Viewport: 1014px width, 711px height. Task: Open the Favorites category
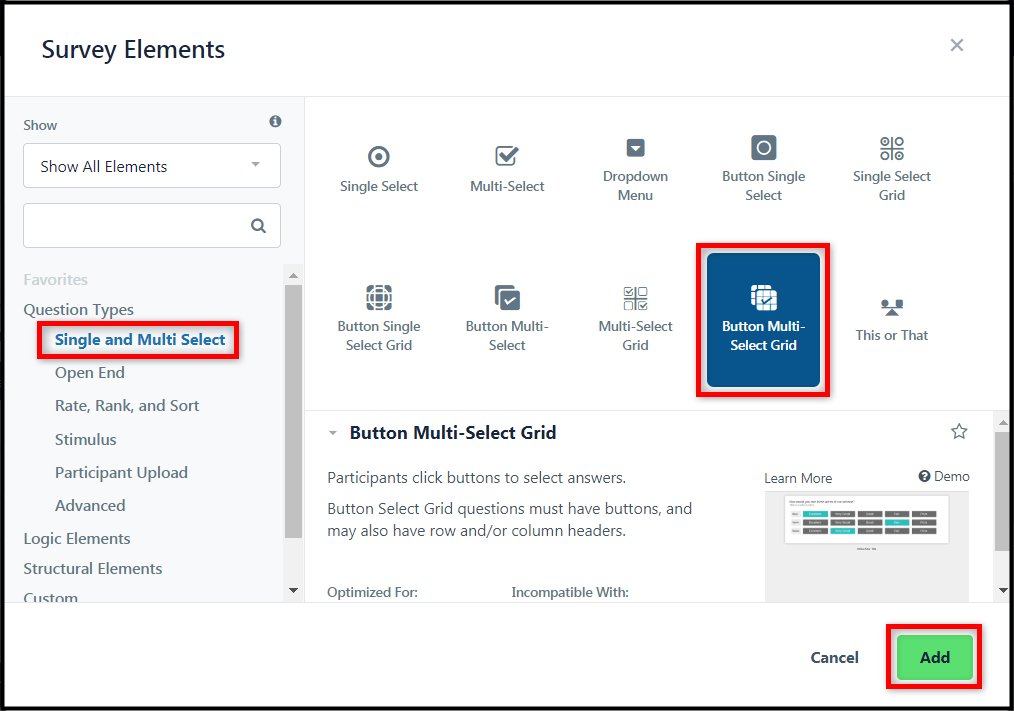(56, 279)
